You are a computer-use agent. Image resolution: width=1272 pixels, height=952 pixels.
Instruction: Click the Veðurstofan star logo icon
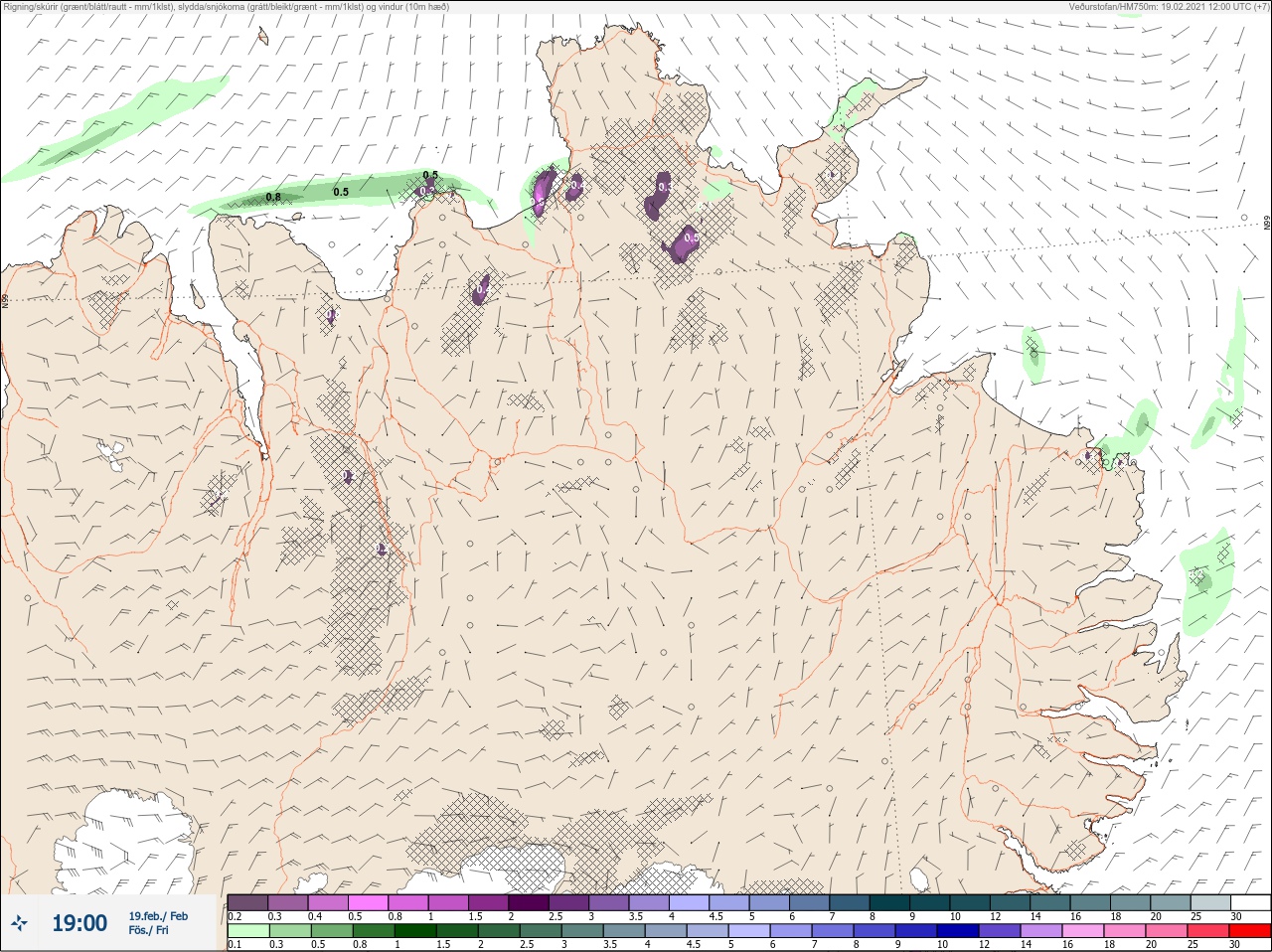click(x=20, y=923)
